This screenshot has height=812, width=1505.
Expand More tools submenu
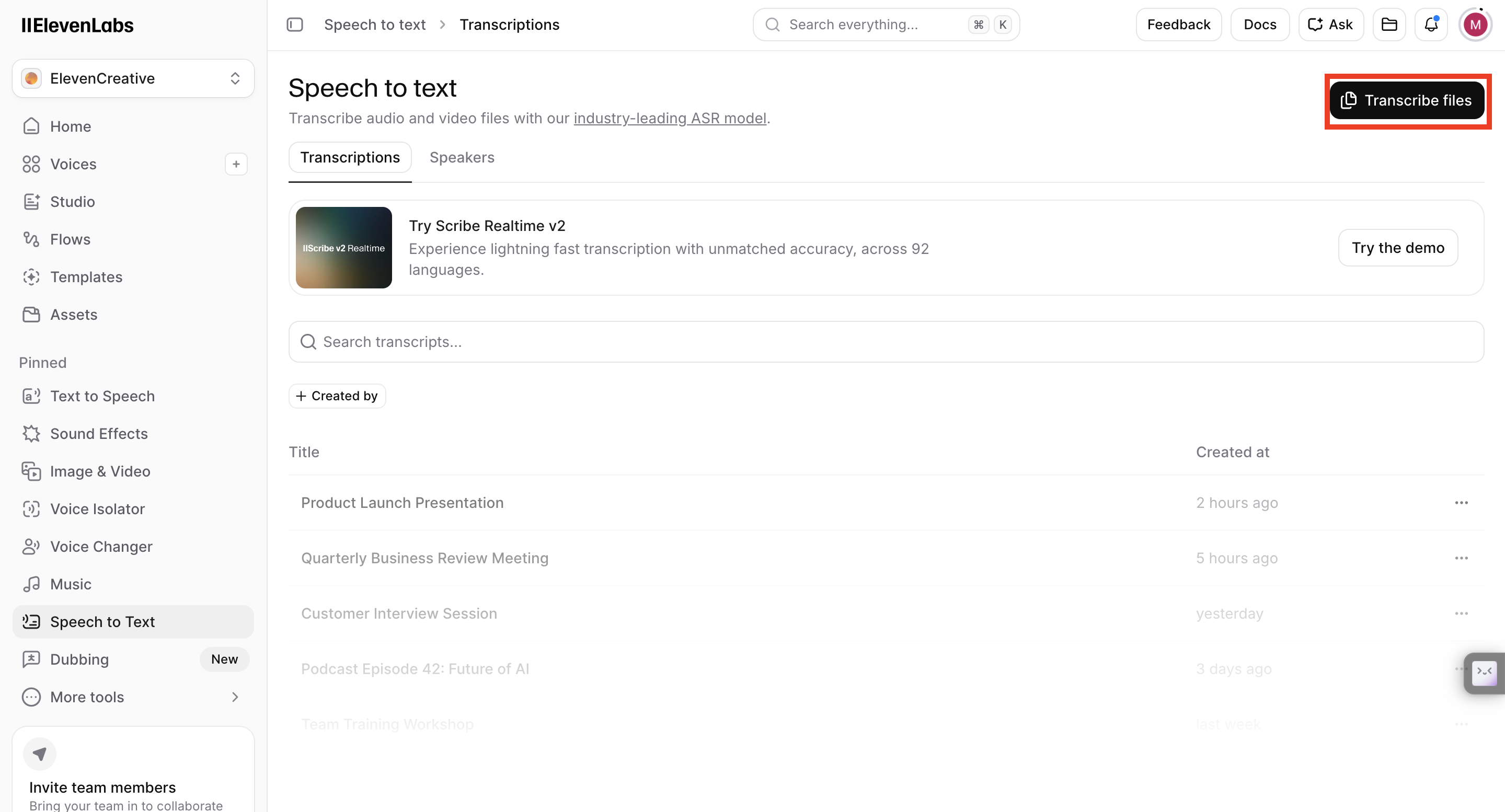133,697
